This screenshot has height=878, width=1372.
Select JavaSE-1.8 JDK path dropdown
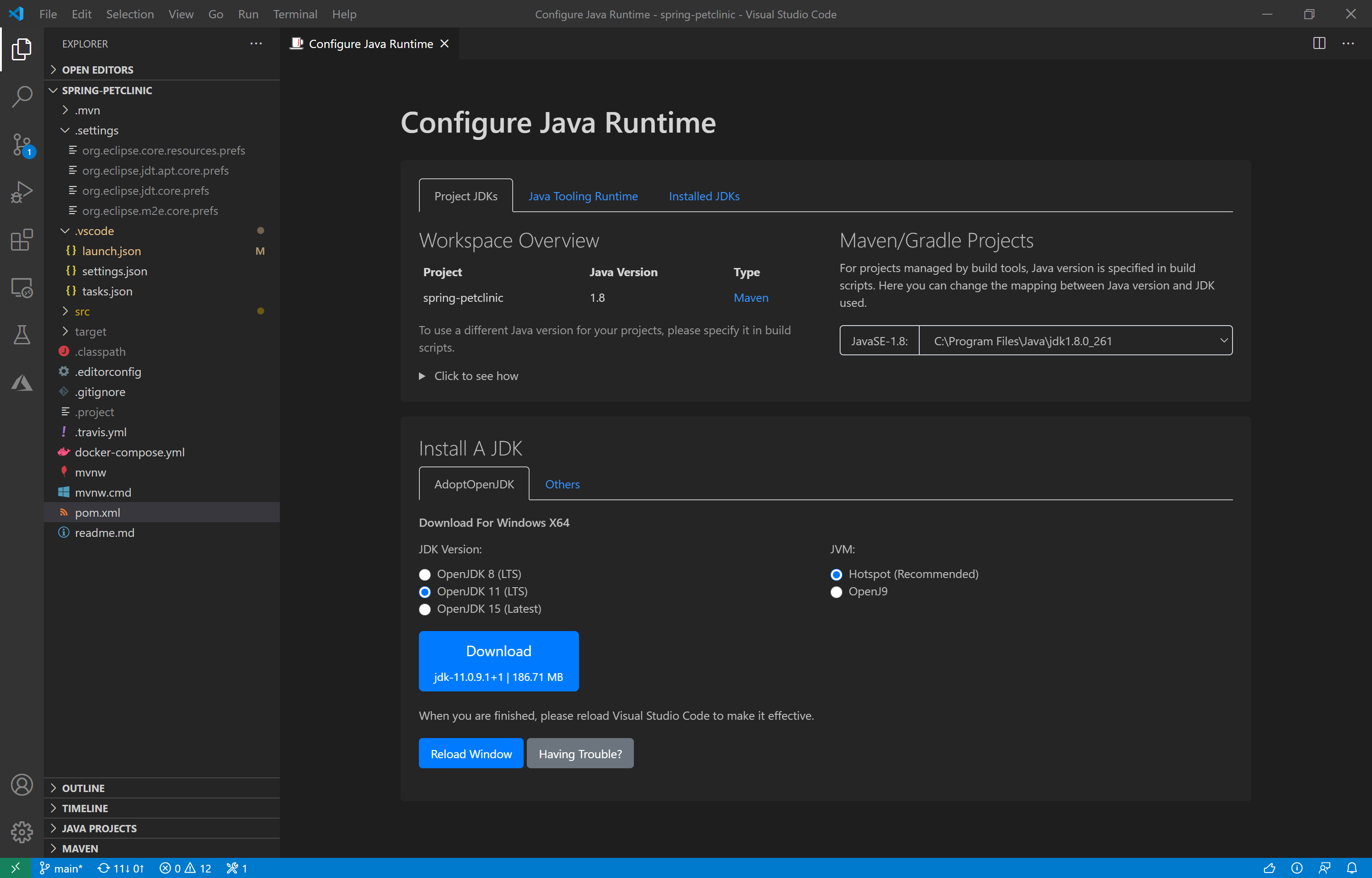(1076, 341)
